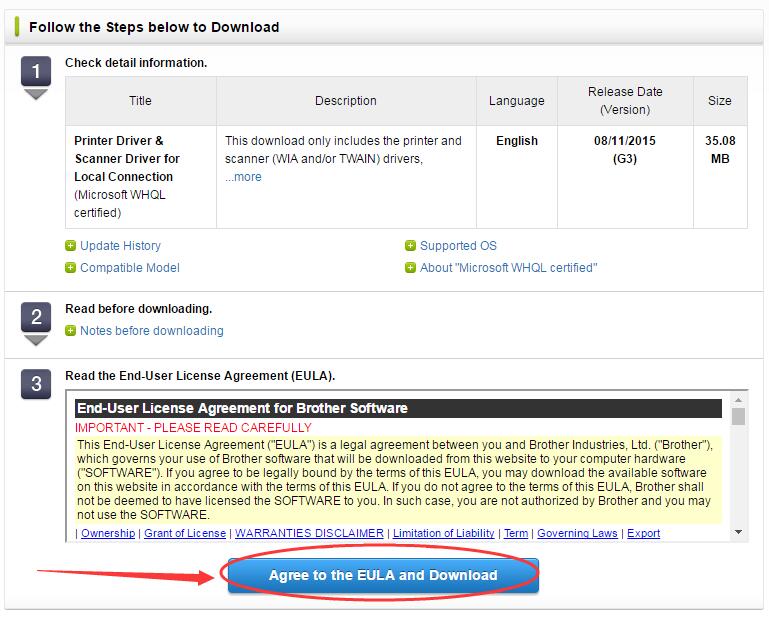The height and width of the screenshot is (622, 769).
Task: Click the step 2 number badge
Action: pos(36,318)
